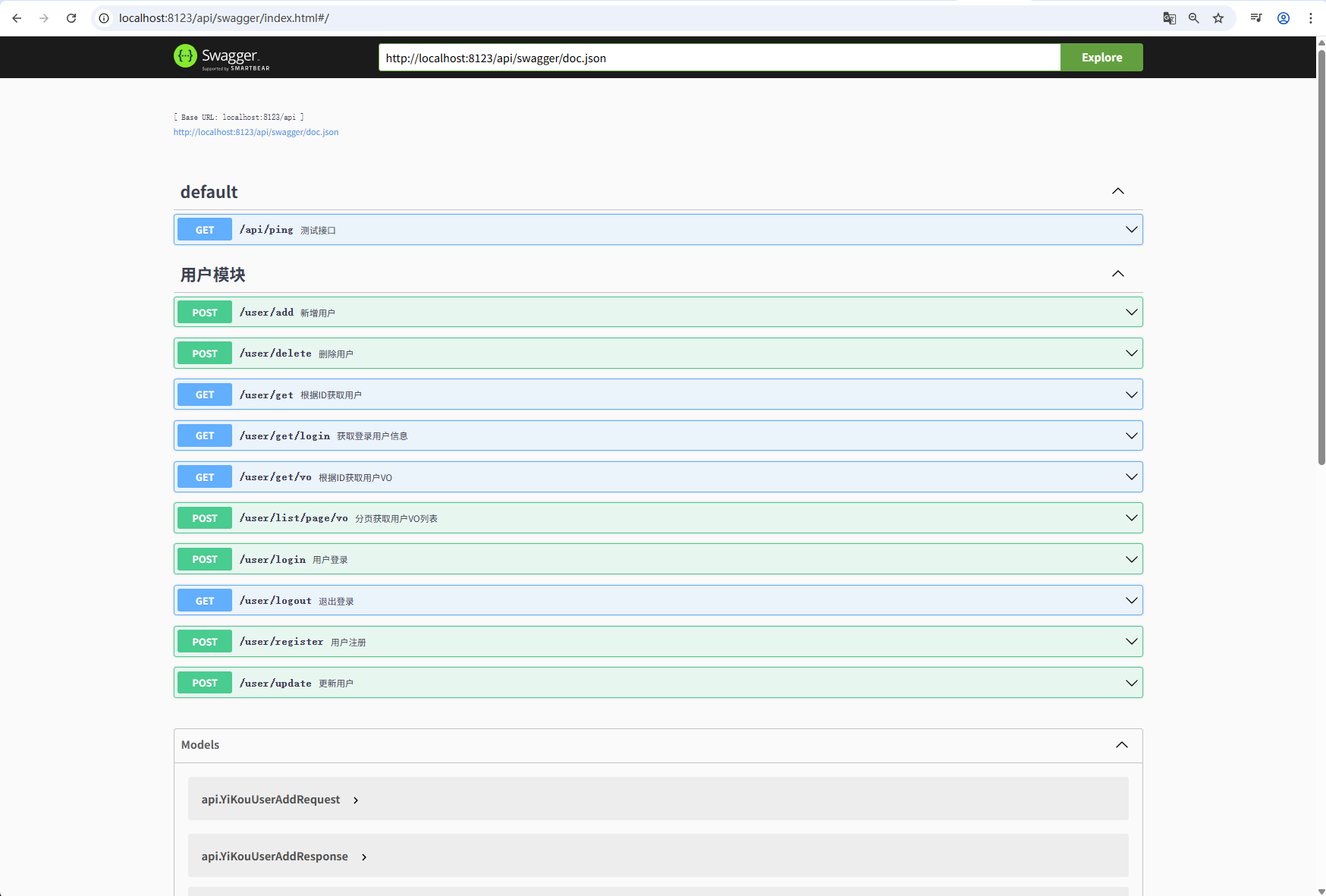The width and height of the screenshot is (1326, 896).
Task: Click the GET badge for /user/logout
Action: tap(205, 601)
